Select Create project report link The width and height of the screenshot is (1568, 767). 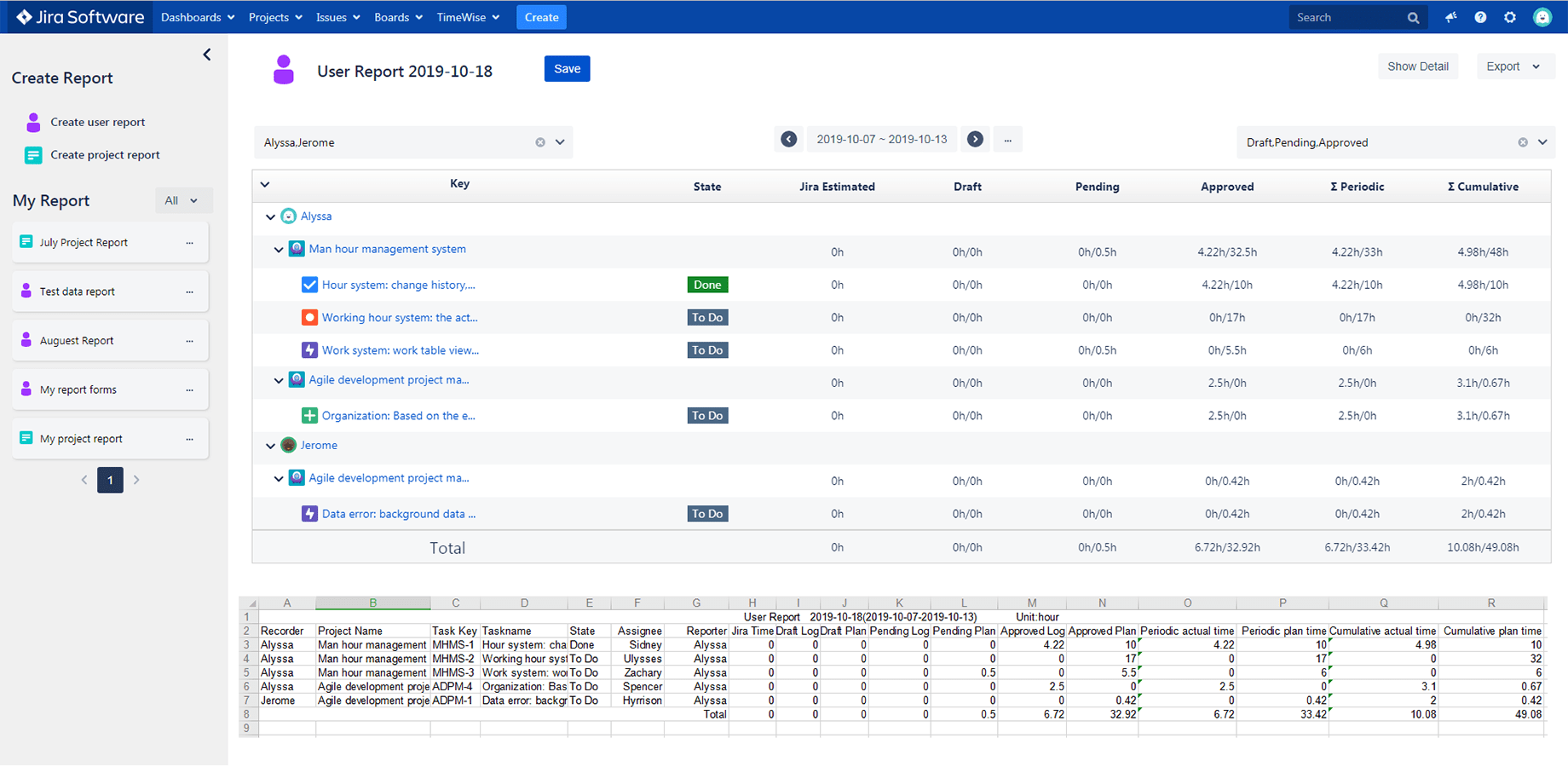(x=105, y=155)
